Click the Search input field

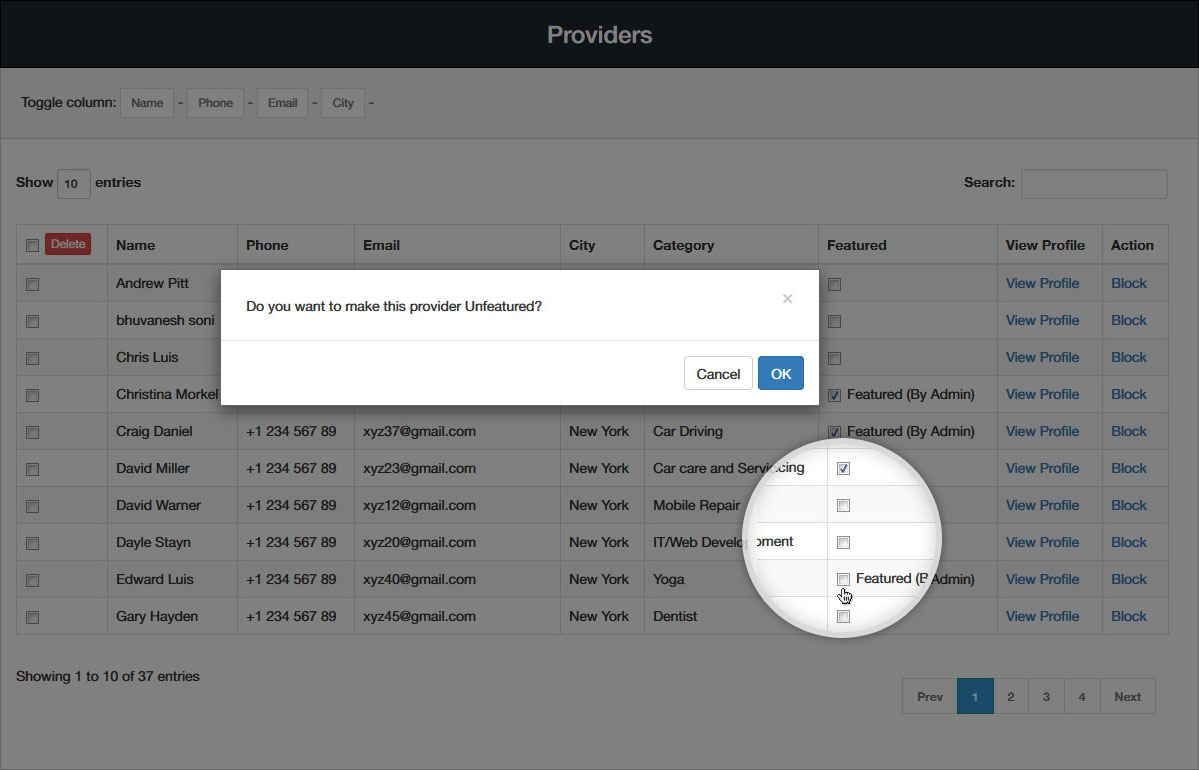click(x=1093, y=183)
